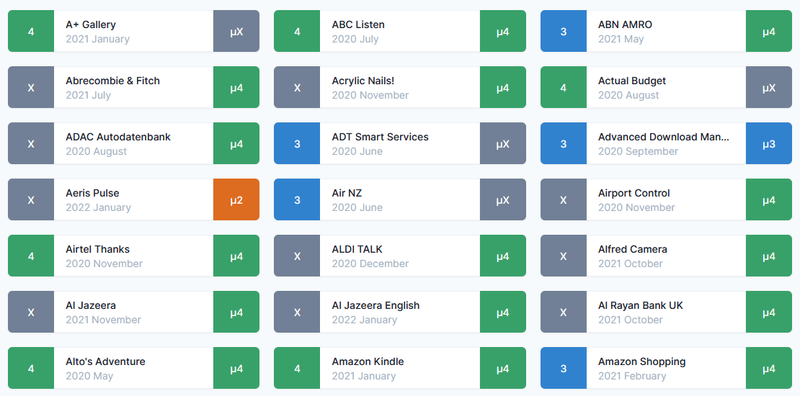Click the gray X badge on Abrecombie & Fitch

click(x=31, y=87)
